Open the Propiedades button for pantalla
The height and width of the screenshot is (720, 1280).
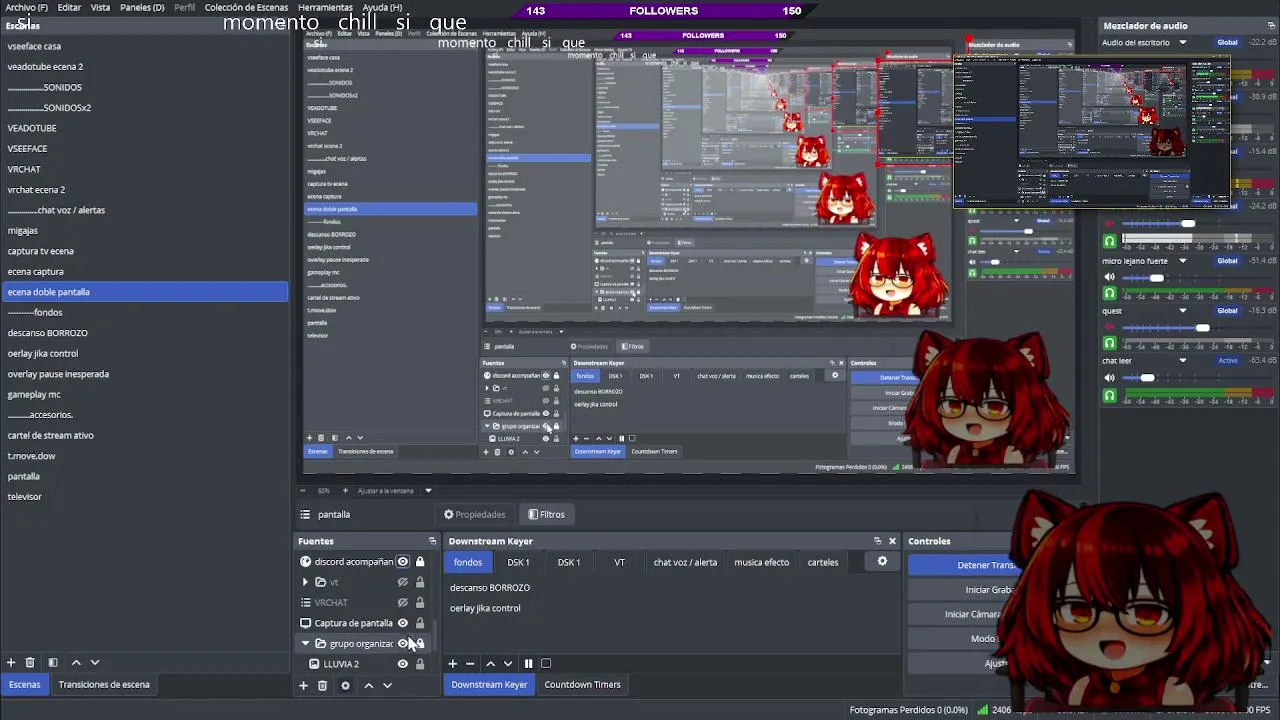click(475, 515)
